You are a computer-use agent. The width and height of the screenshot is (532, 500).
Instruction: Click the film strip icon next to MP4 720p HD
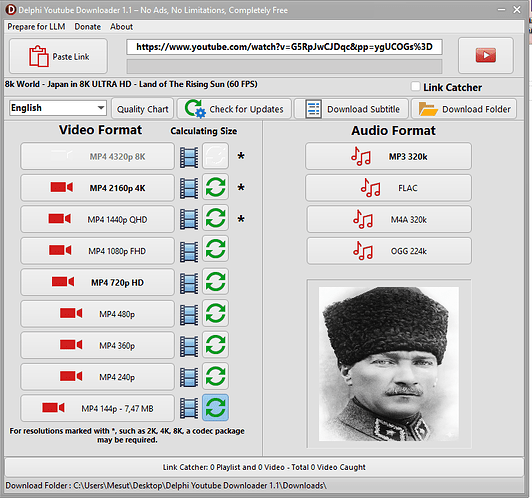189,283
